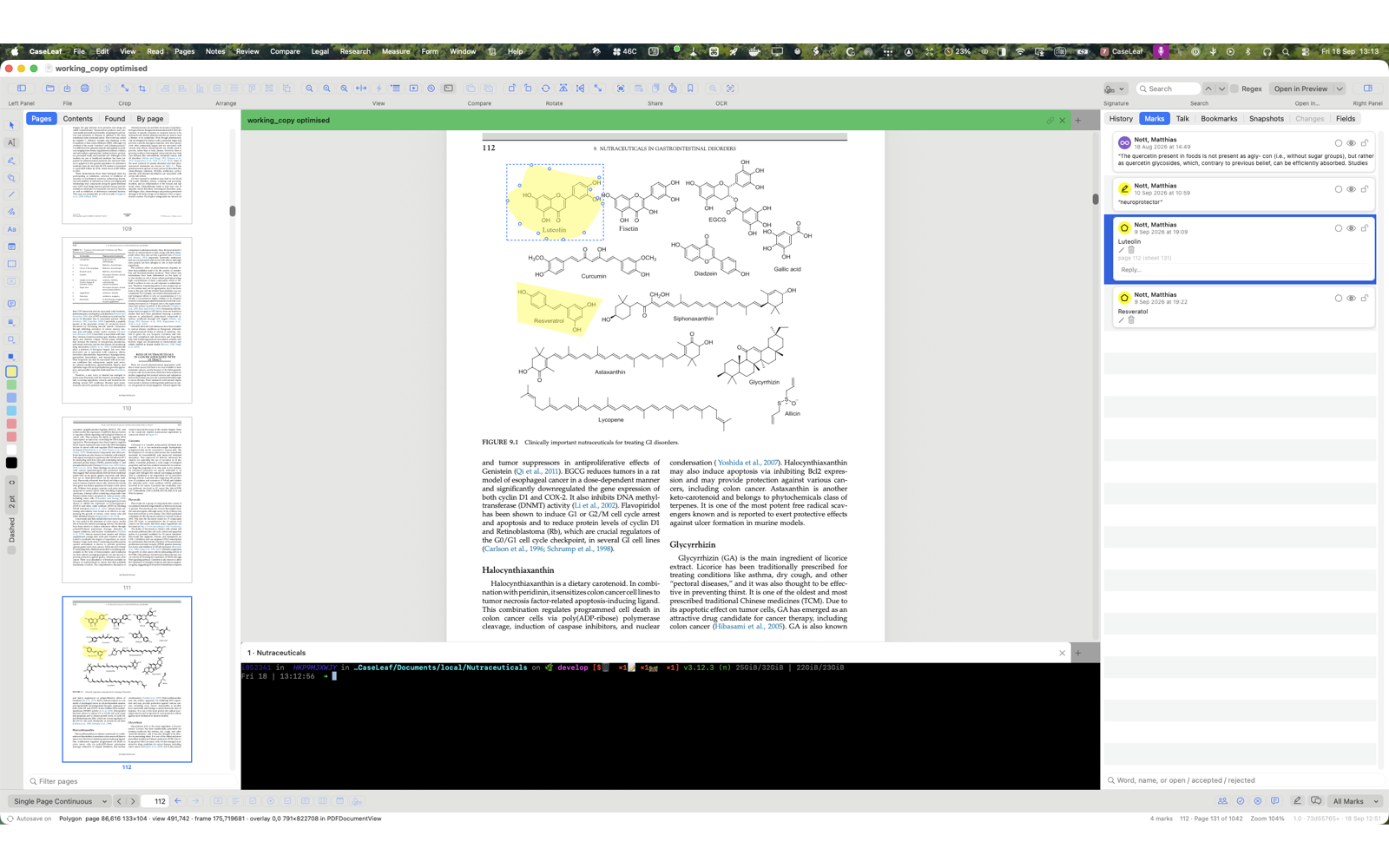Pick the green color swatch
Image resolution: width=1389 pixels, height=868 pixels.
tap(11, 385)
